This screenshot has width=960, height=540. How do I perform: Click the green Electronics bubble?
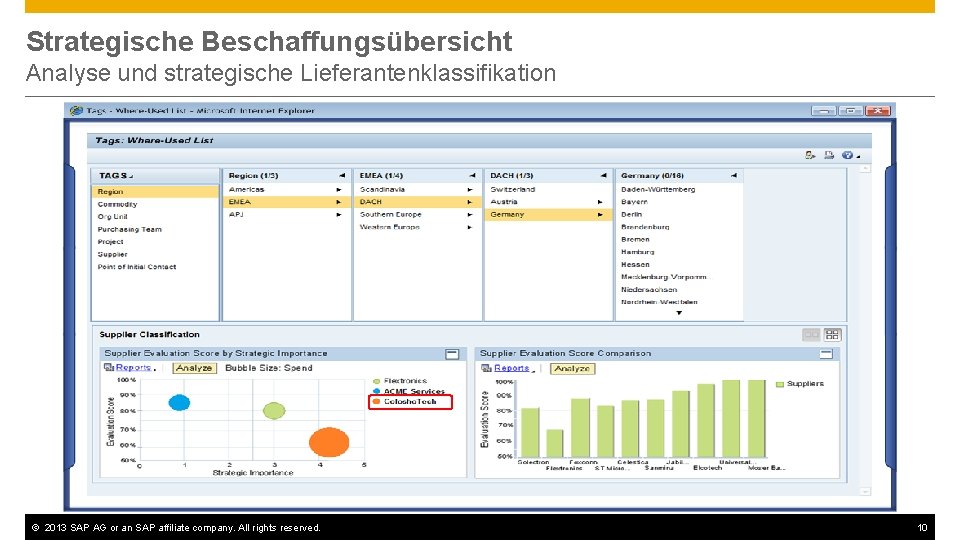pos(274,411)
